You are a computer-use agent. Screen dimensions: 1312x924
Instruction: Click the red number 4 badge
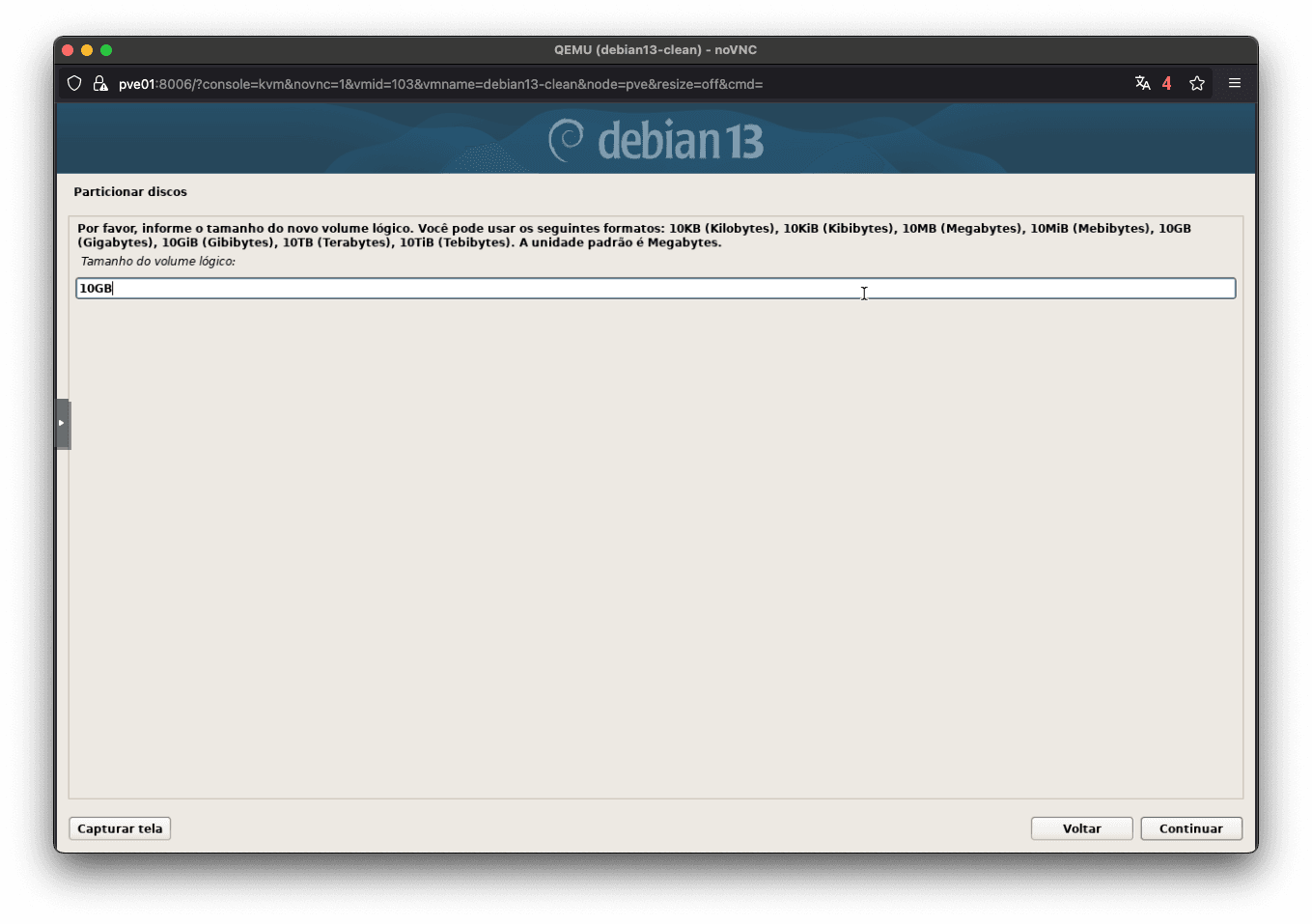tap(1166, 83)
